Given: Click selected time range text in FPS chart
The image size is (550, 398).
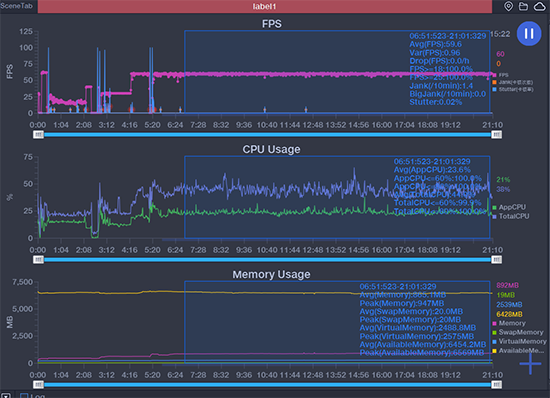Looking at the screenshot, I should click(448, 36).
